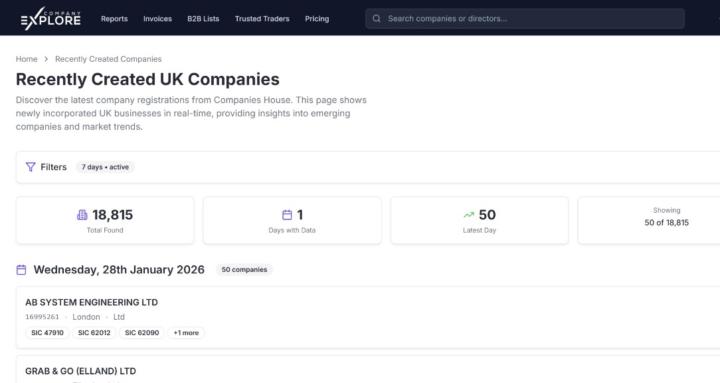Screen dimensions: 720x383
Task: Expand the +1 more SIC codes chip
Action: pyautogui.click(x=186, y=332)
